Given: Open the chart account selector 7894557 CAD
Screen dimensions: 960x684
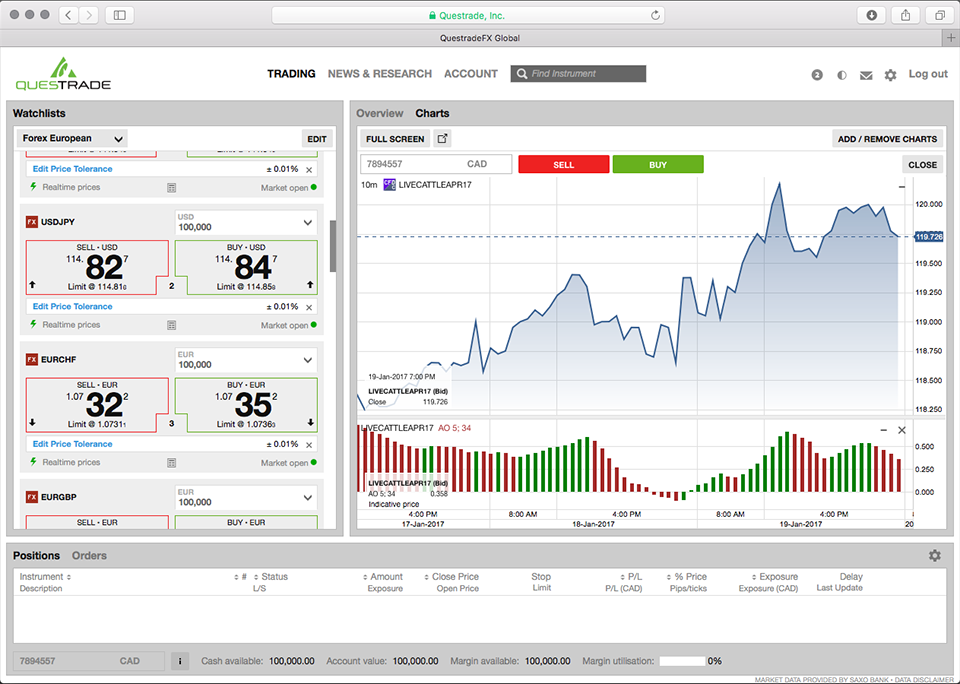Looking at the screenshot, I should [436, 164].
